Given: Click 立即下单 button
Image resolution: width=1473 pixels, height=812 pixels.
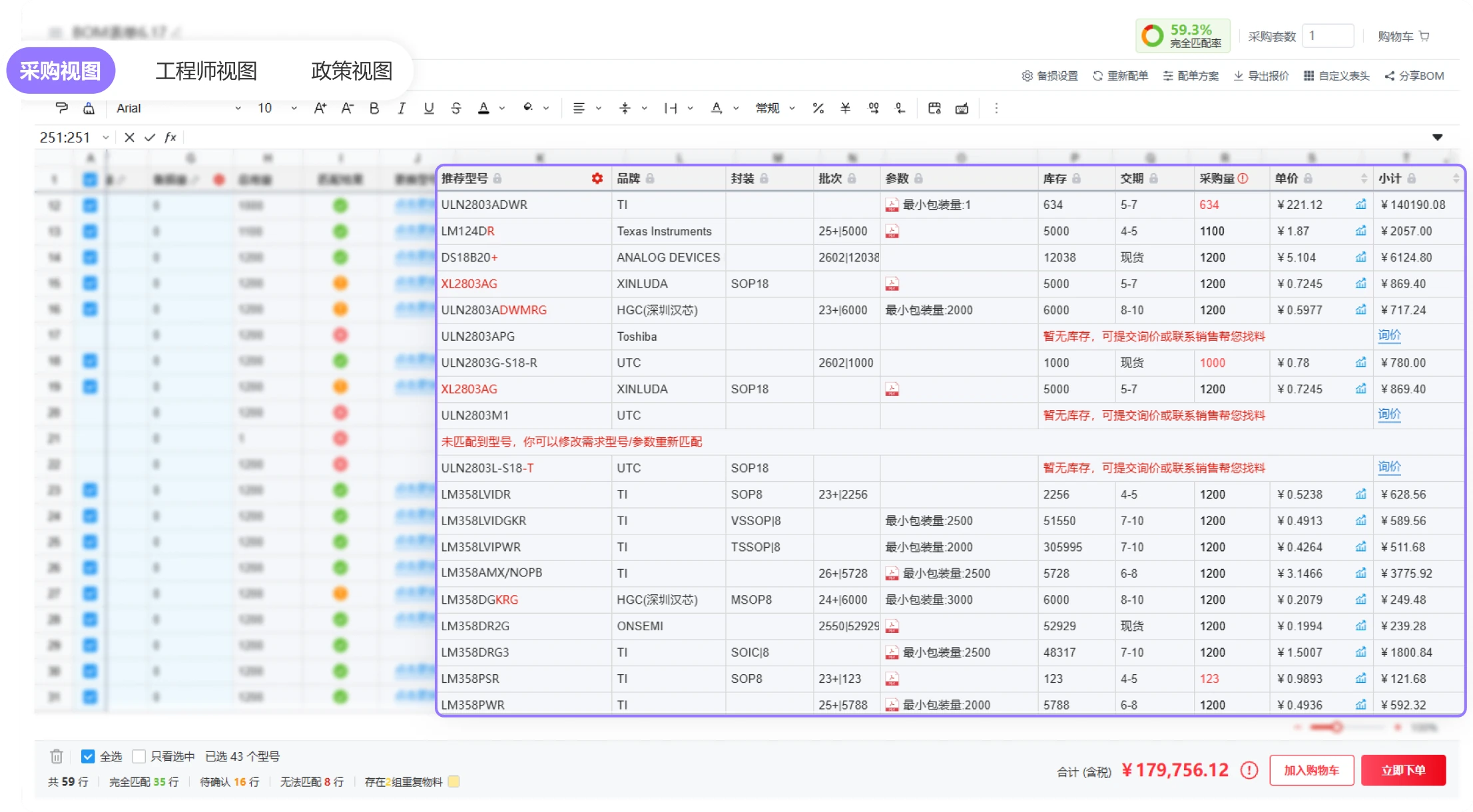Looking at the screenshot, I should tap(1404, 770).
